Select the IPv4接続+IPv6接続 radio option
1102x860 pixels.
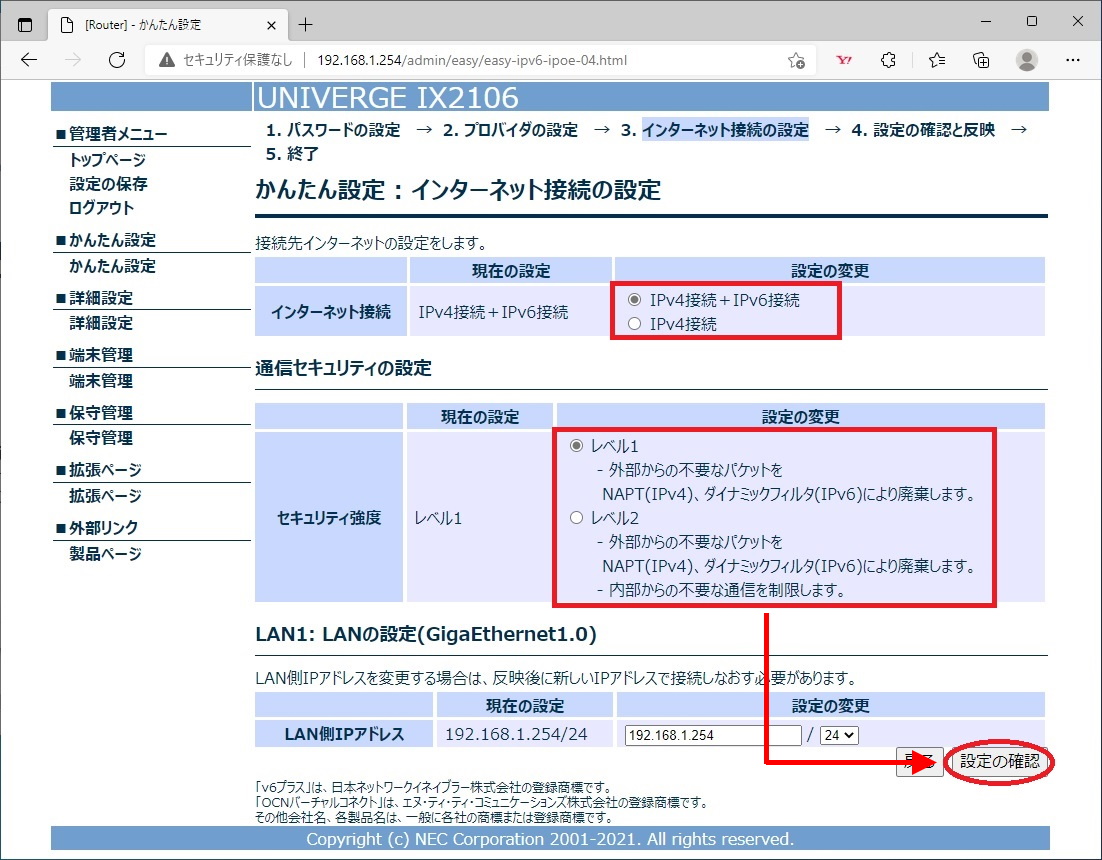(635, 300)
